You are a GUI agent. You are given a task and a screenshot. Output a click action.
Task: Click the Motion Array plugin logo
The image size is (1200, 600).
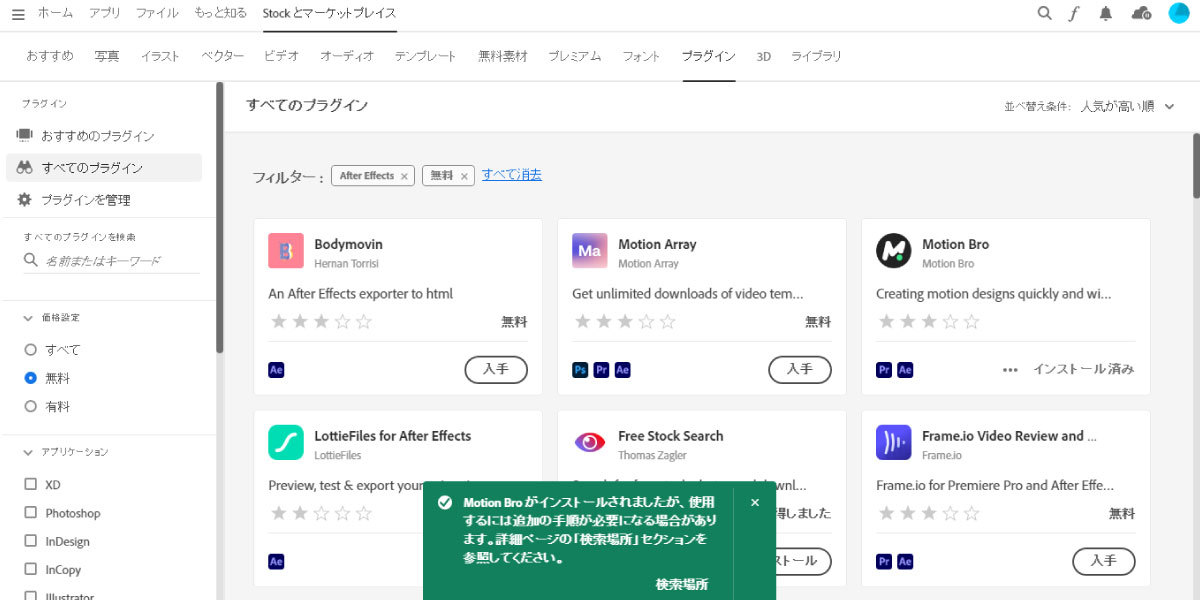pyautogui.click(x=590, y=251)
